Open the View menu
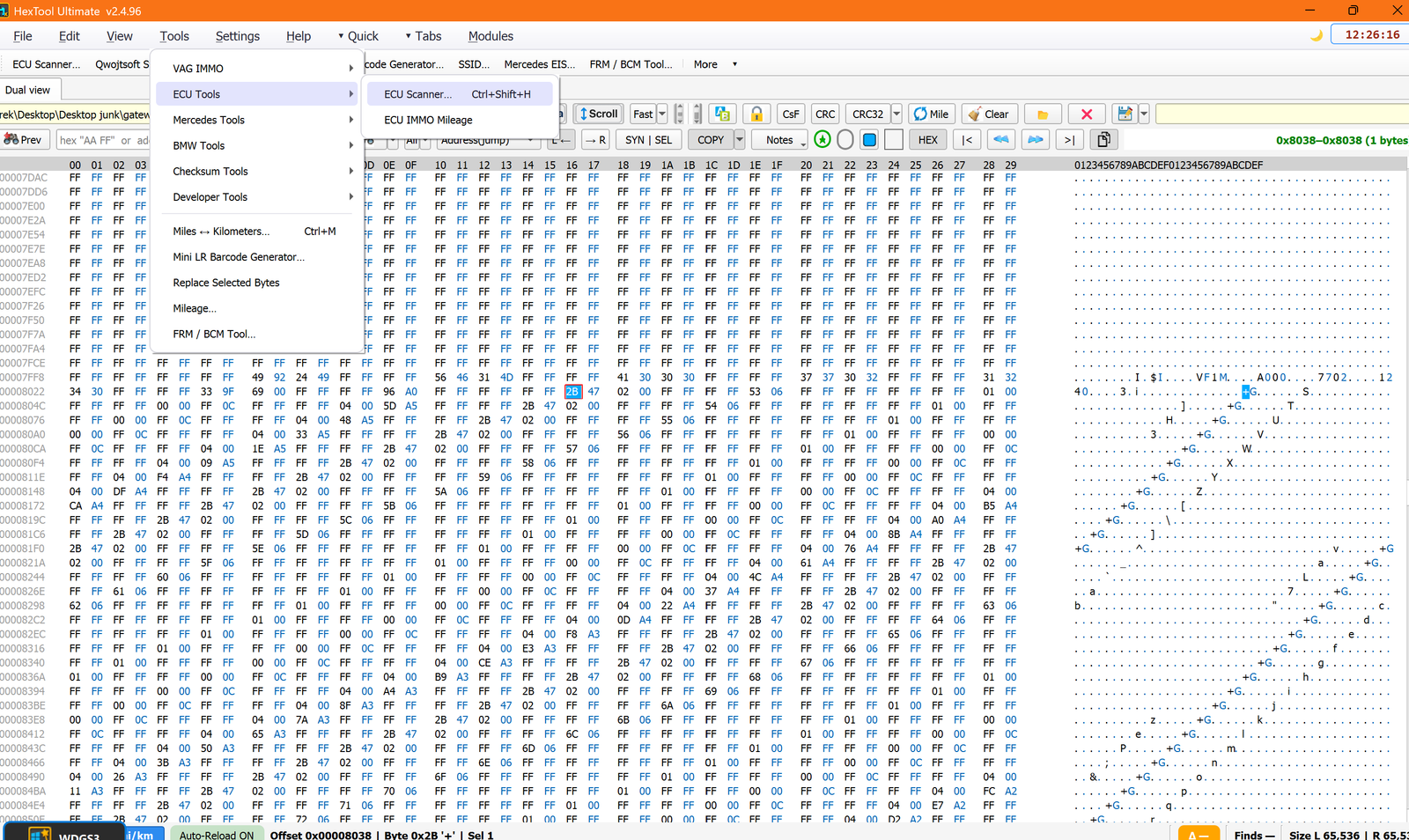Screen dimensions: 1409x840 click(120, 36)
